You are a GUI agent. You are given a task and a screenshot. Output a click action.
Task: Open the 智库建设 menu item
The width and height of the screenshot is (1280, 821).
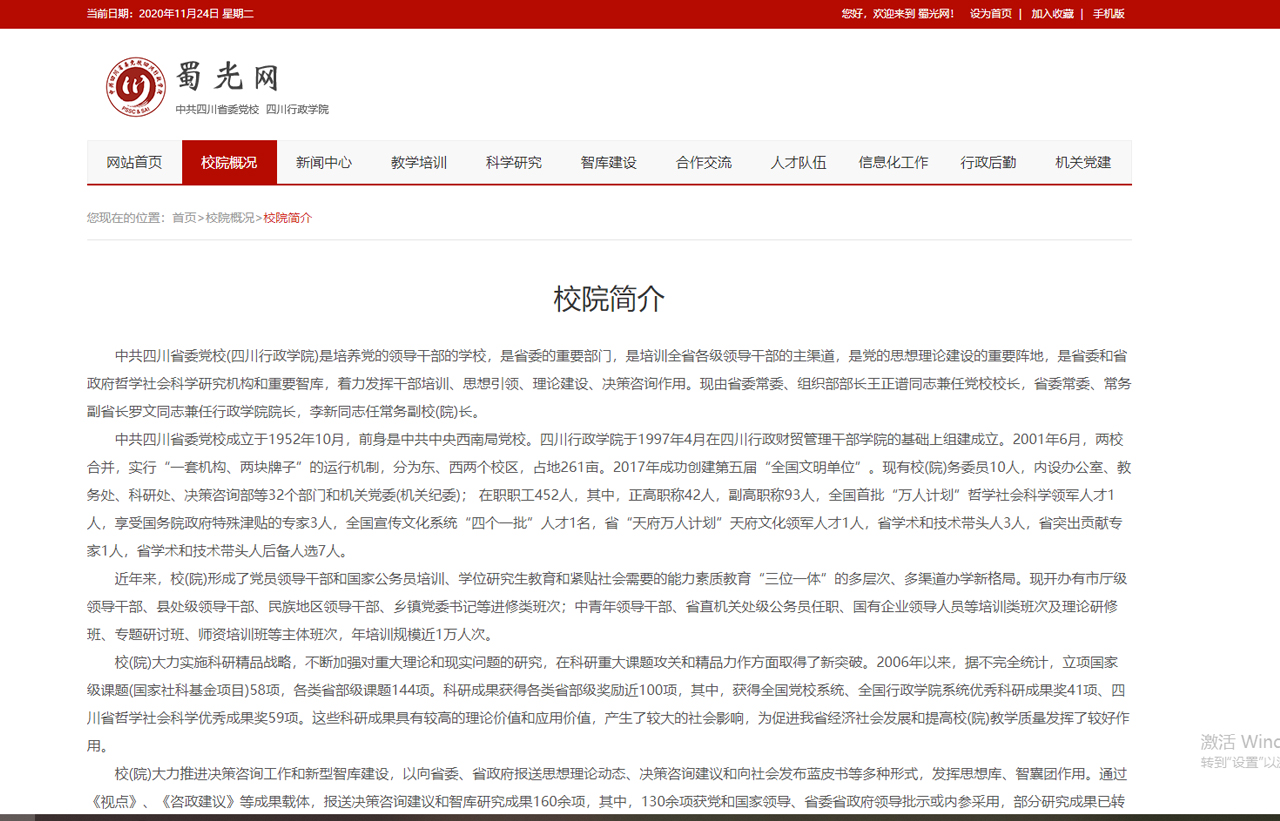point(609,162)
